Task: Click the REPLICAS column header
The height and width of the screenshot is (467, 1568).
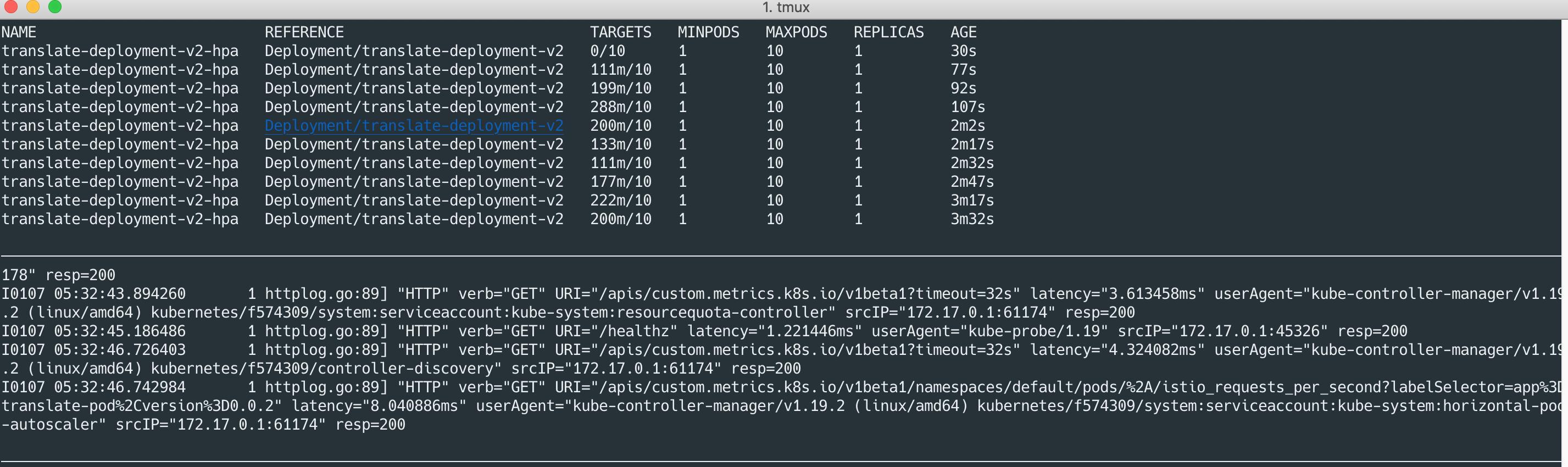Action: click(x=889, y=32)
